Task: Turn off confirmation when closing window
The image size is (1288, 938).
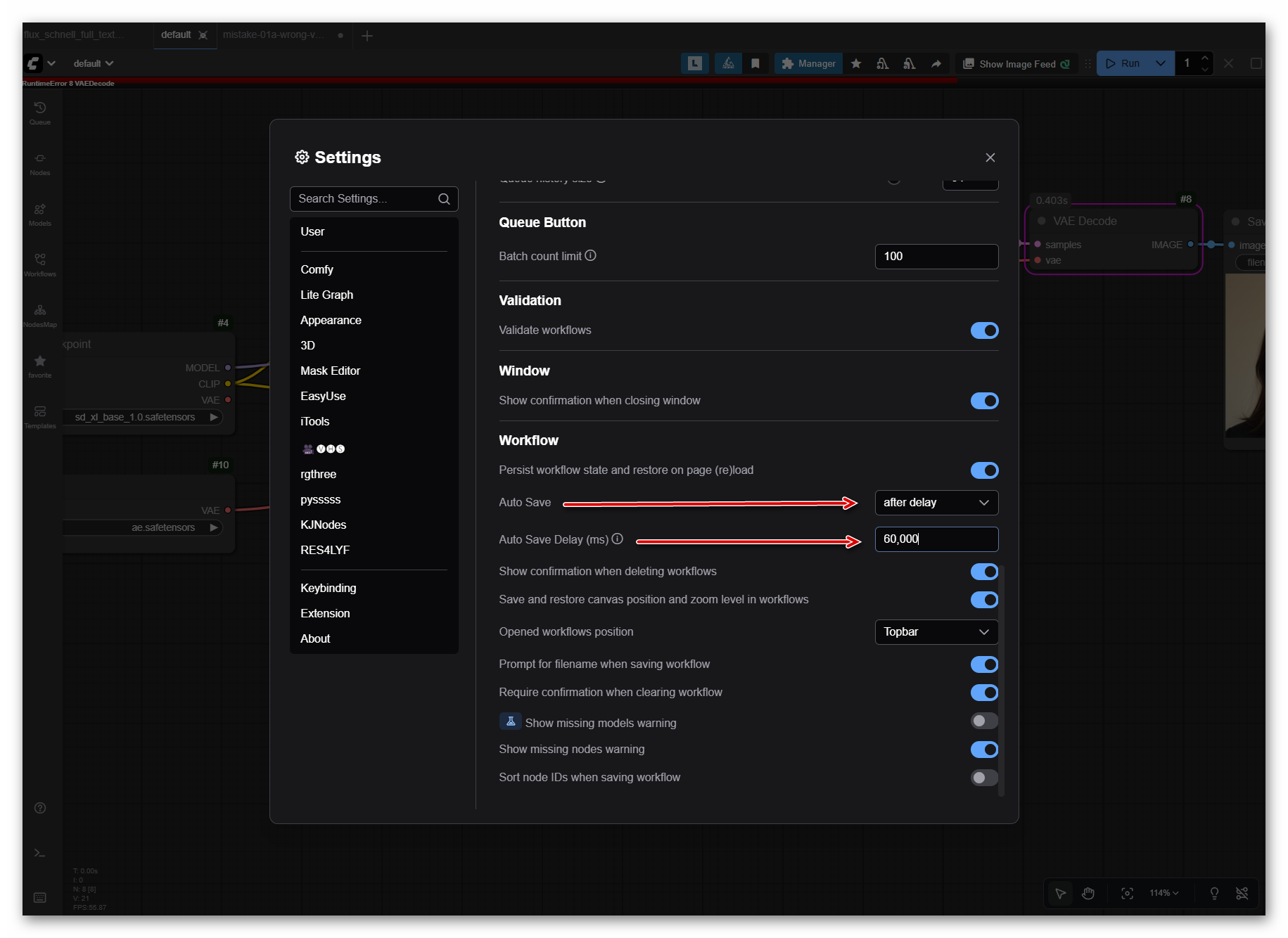Action: [x=984, y=401]
